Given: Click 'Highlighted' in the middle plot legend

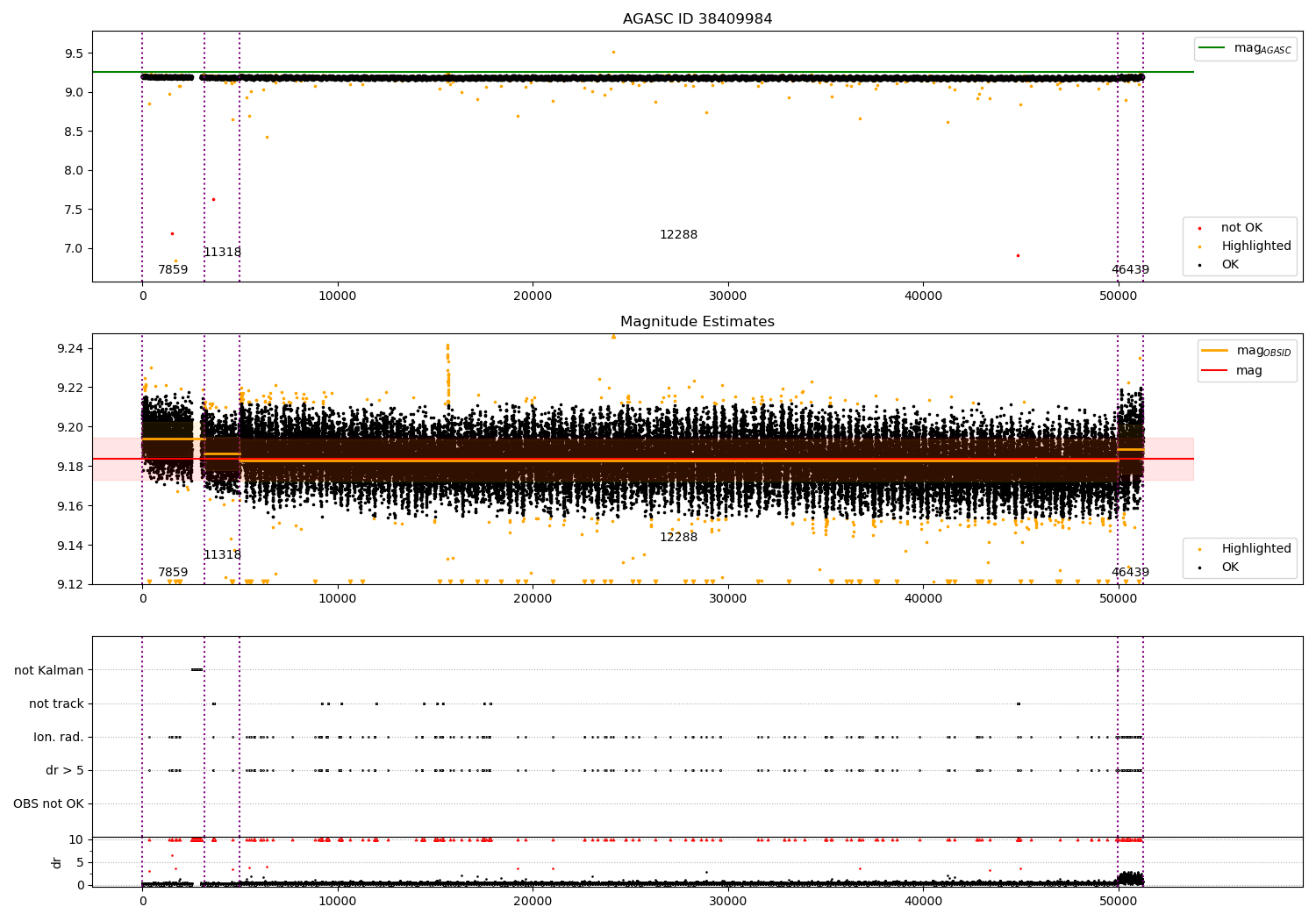Looking at the screenshot, I should [1256, 549].
